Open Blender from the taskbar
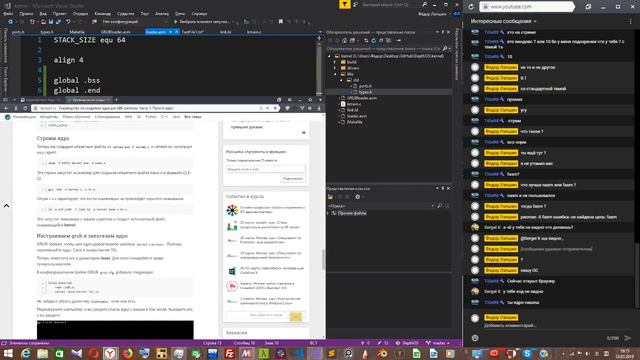This screenshot has width=640, height=360. [x=382, y=353]
